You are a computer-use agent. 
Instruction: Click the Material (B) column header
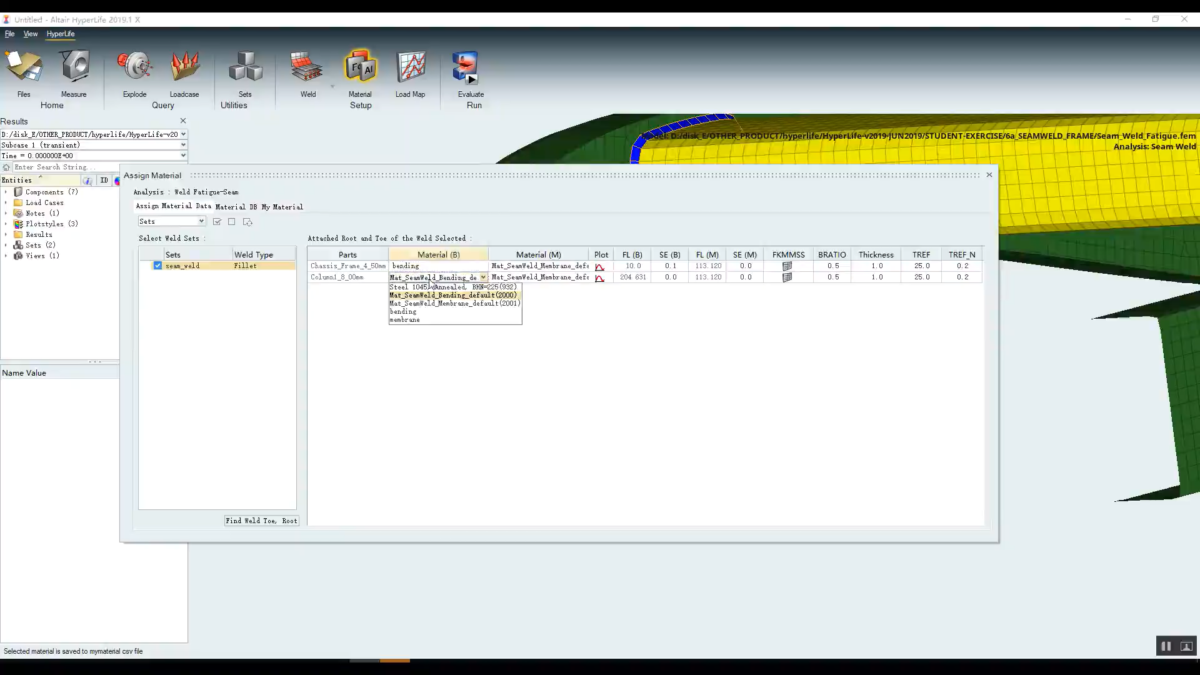coord(439,255)
